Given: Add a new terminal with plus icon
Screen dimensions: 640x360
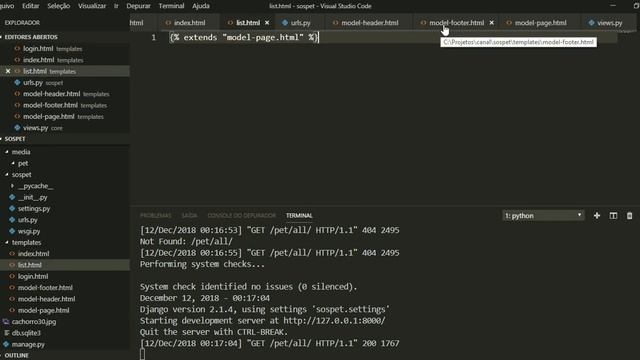Looking at the screenshot, I should (597, 216).
